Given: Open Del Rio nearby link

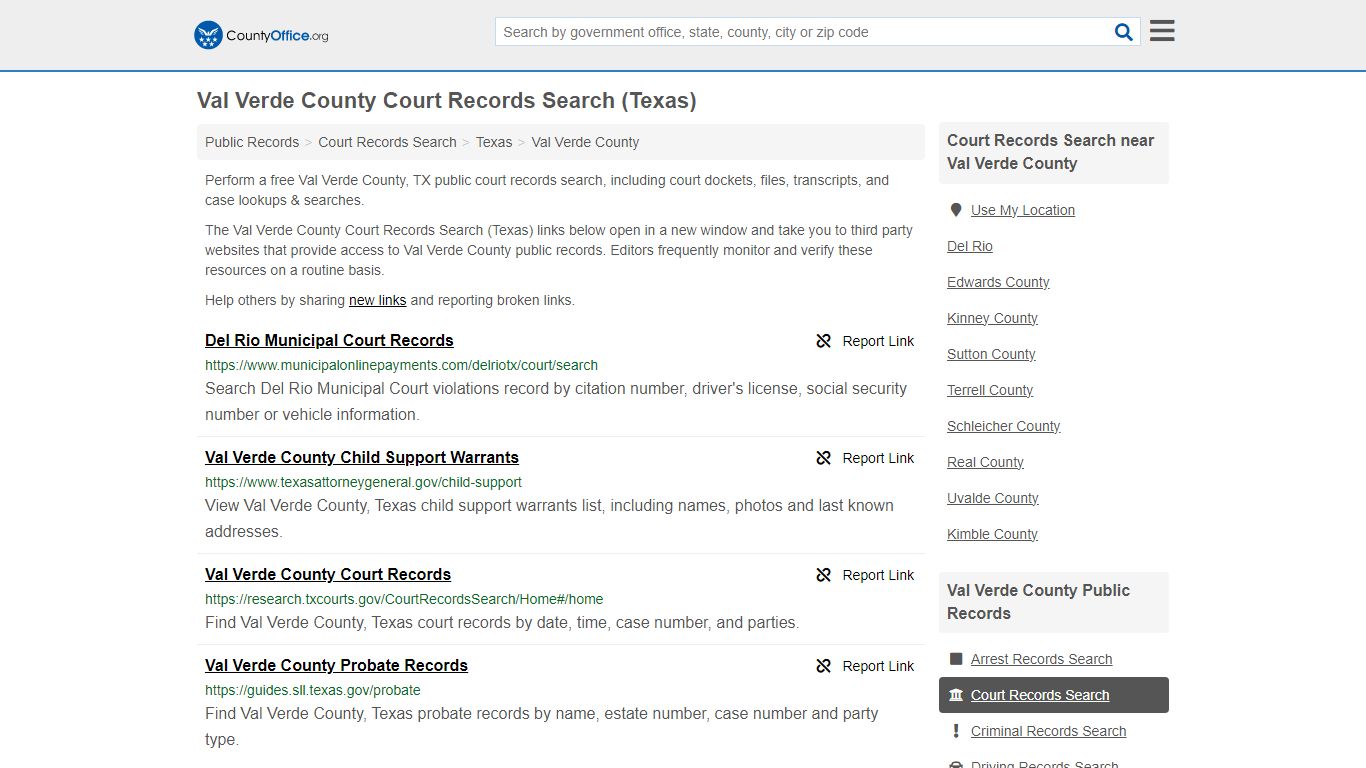Looking at the screenshot, I should click(x=970, y=246).
